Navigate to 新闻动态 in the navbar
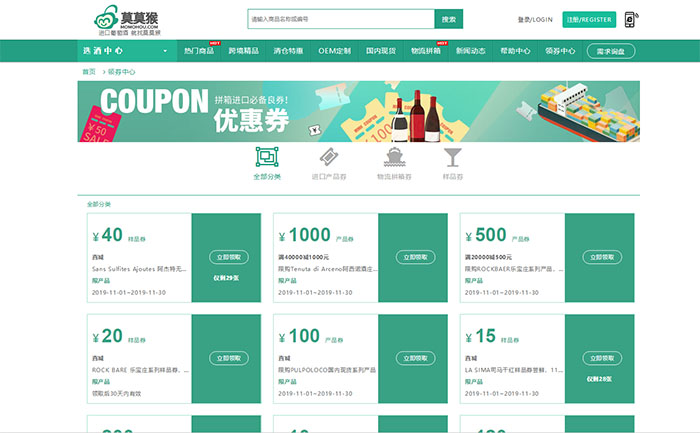This screenshot has width=700, height=433. click(470, 50)
